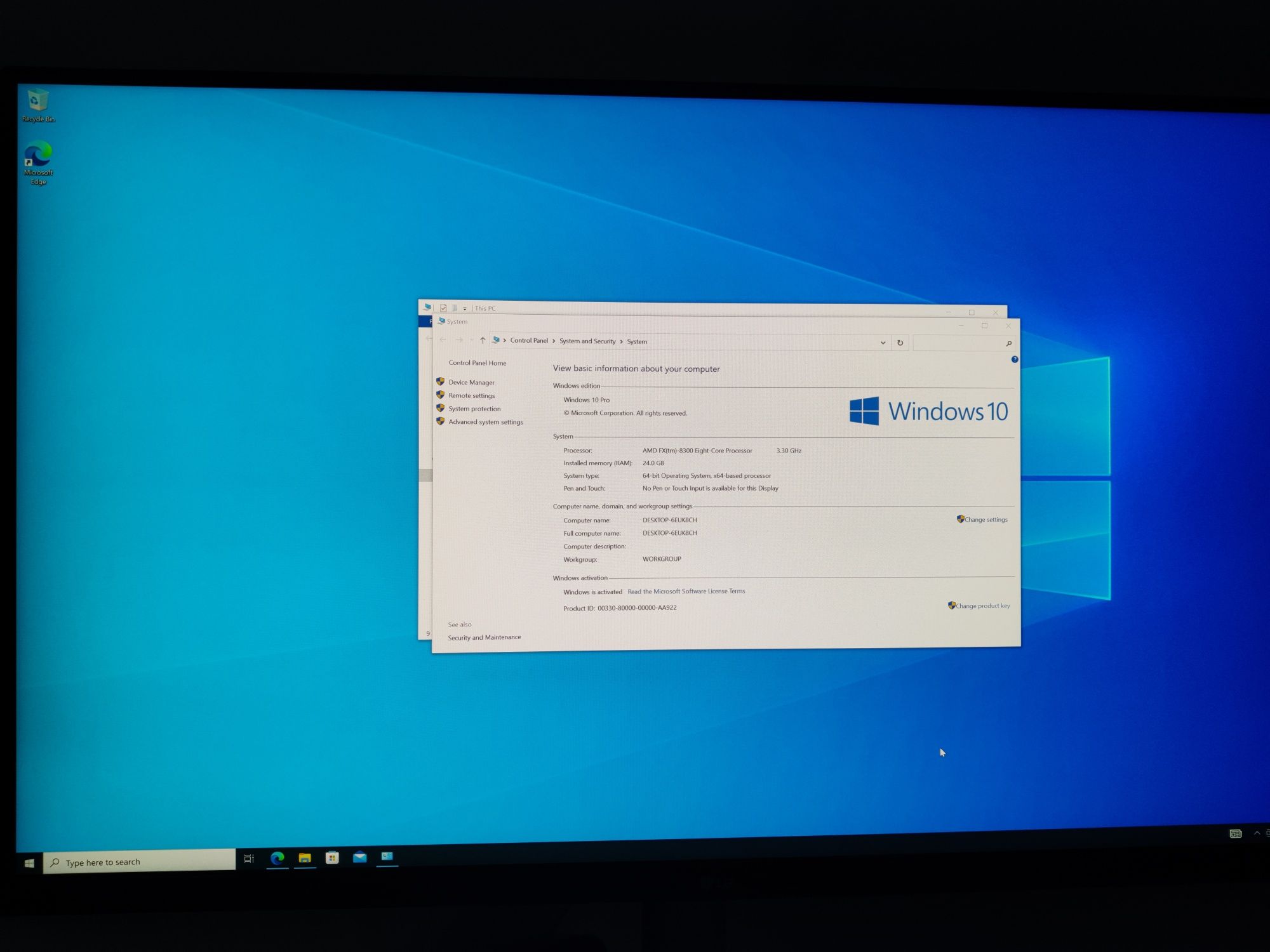Open This PC quick access toolbar dropdown
Viewport: 1270px width, 952px height.
pos(465,308)
